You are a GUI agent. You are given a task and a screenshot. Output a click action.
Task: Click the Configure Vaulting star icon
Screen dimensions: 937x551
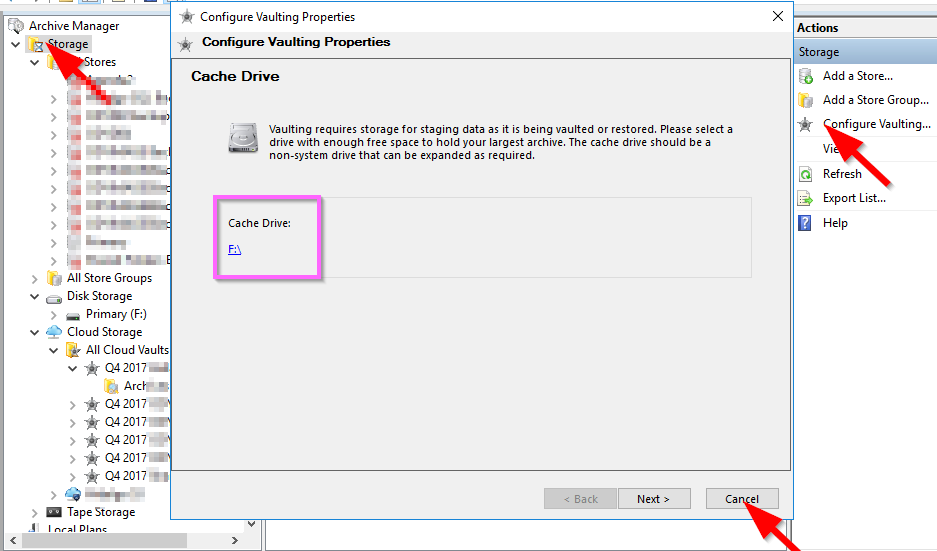(806, 124)
